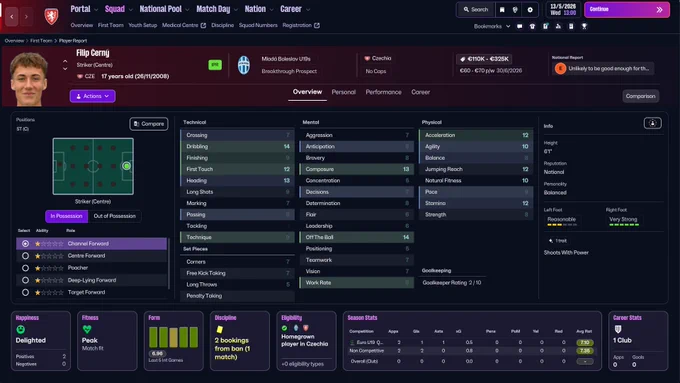Click the lightbulb hints icon in top bar
680x383 pixels.
(515, 10)
